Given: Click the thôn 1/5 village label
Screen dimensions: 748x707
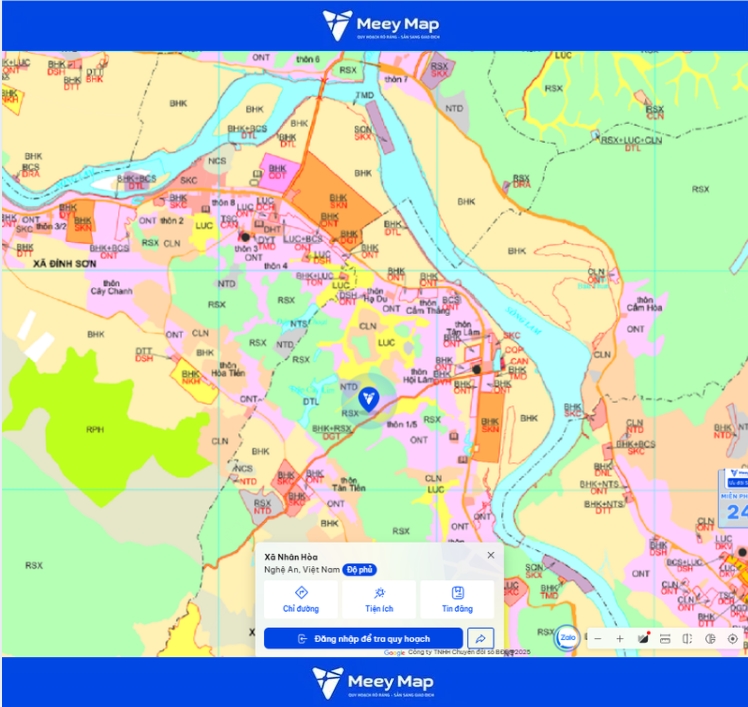Looking at the screenshot, I should point(402,424).
